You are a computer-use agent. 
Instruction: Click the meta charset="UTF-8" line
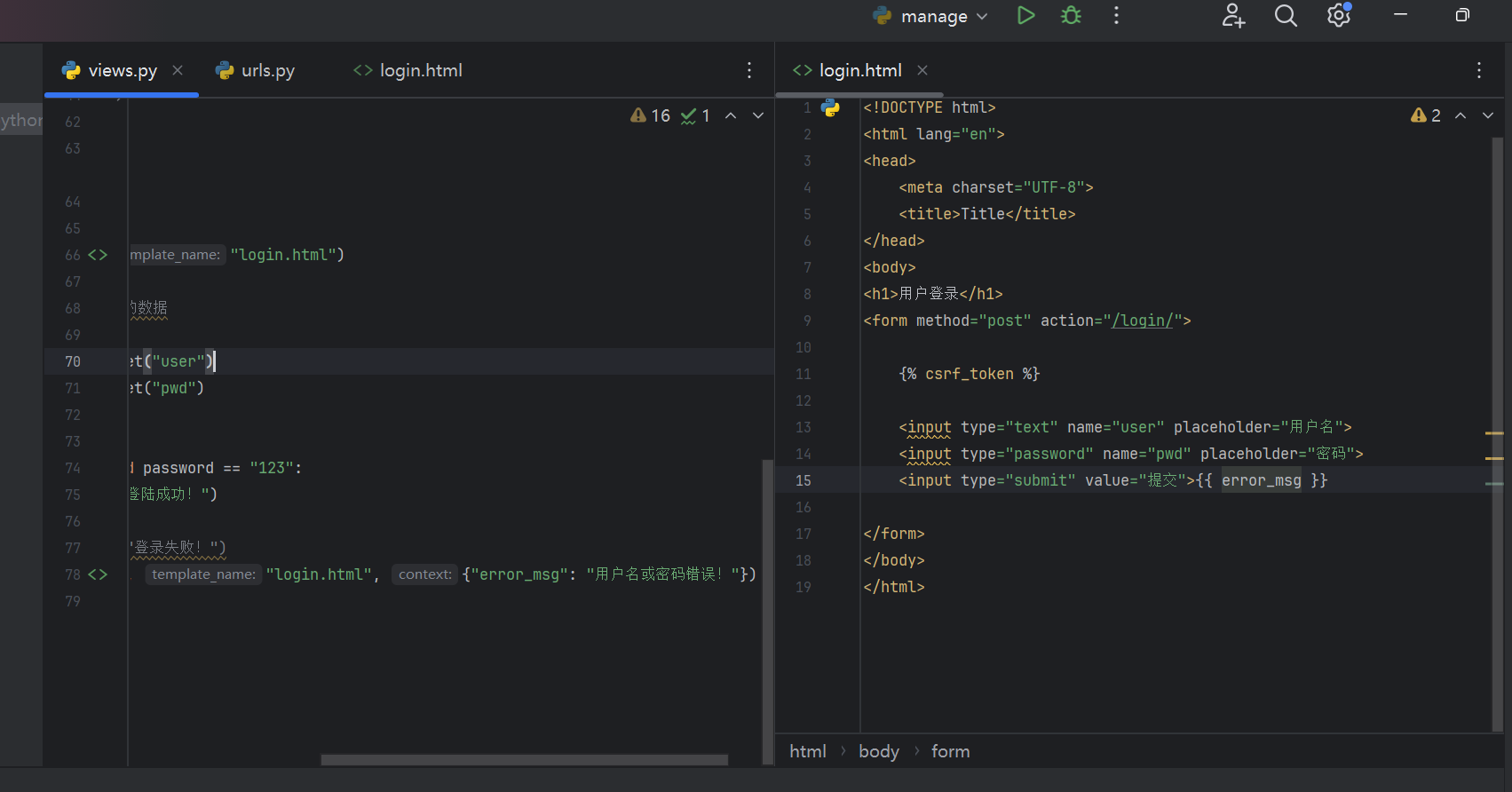(996, 187)
